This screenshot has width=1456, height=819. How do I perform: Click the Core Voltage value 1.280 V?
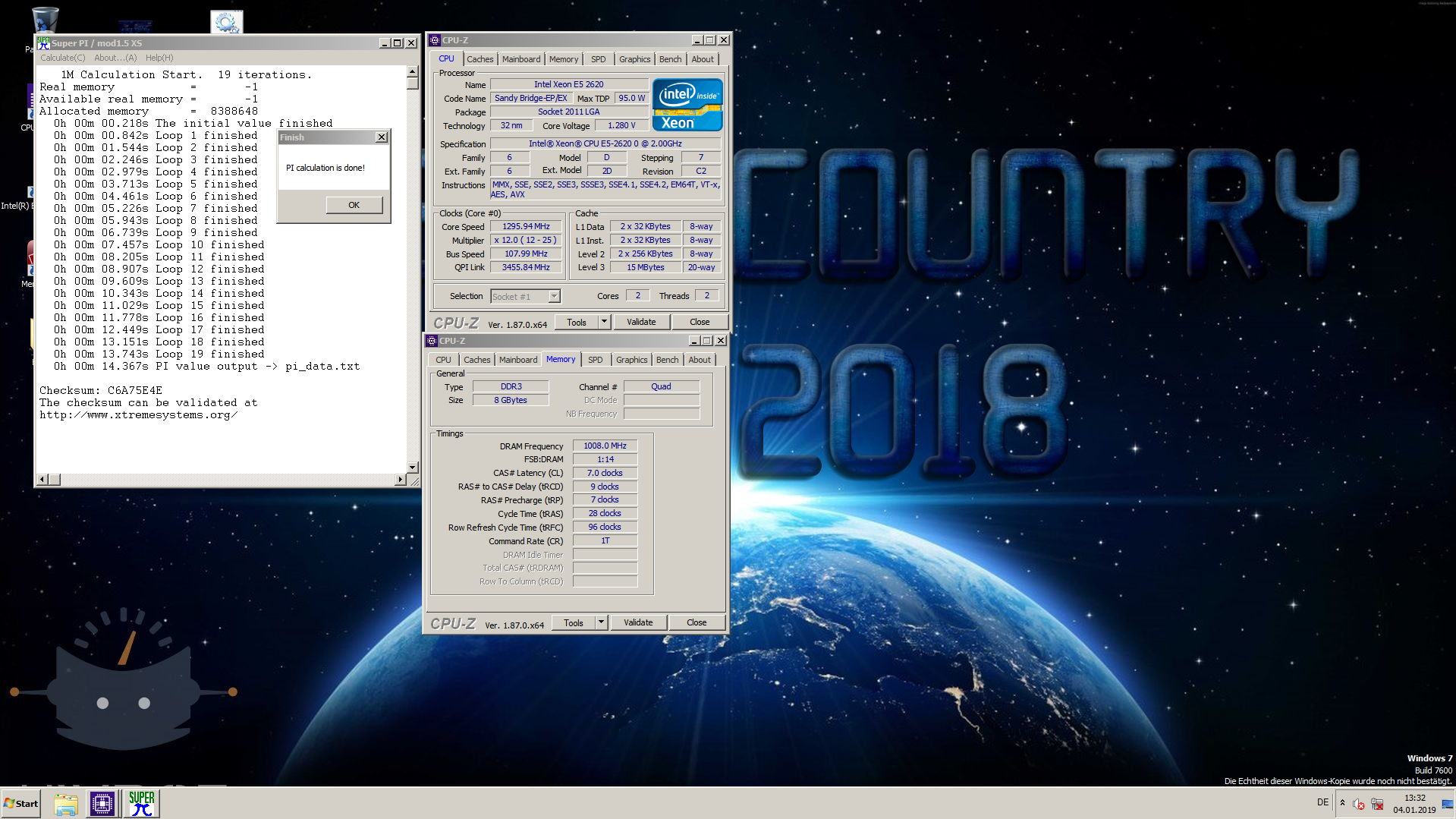(x=621, y=126)
